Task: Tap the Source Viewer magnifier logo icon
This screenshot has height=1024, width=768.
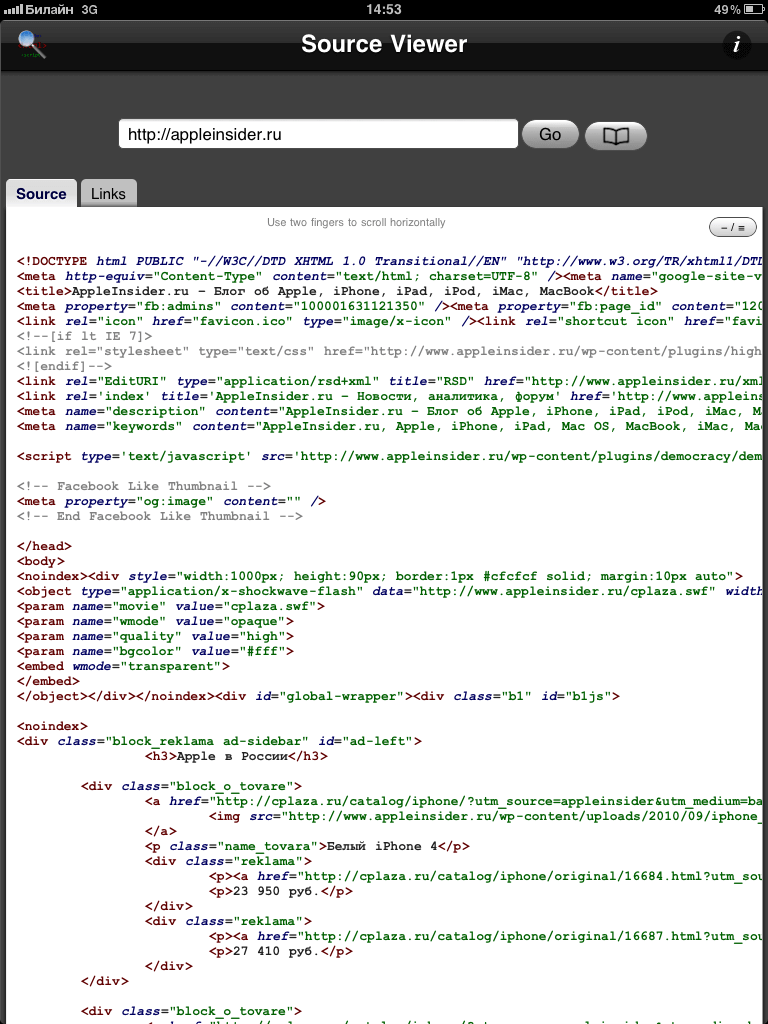Action: 32,44
